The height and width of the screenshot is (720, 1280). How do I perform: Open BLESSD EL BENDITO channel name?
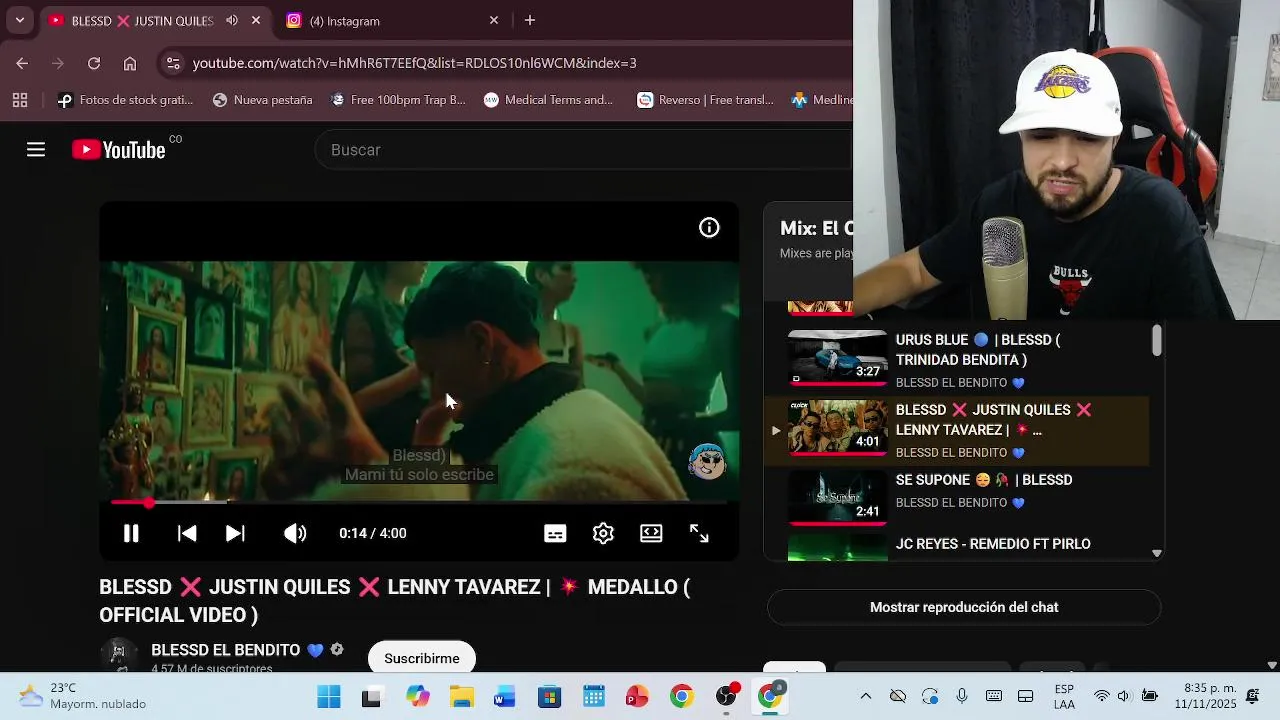pos(226,650)
